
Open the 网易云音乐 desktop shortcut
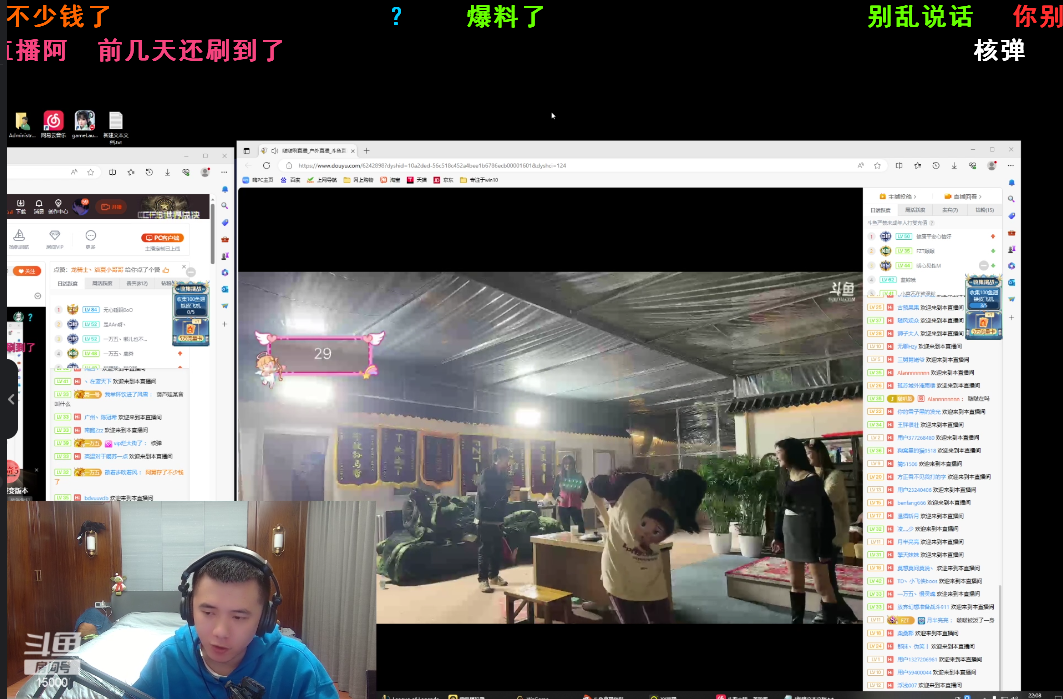[54, 125]
